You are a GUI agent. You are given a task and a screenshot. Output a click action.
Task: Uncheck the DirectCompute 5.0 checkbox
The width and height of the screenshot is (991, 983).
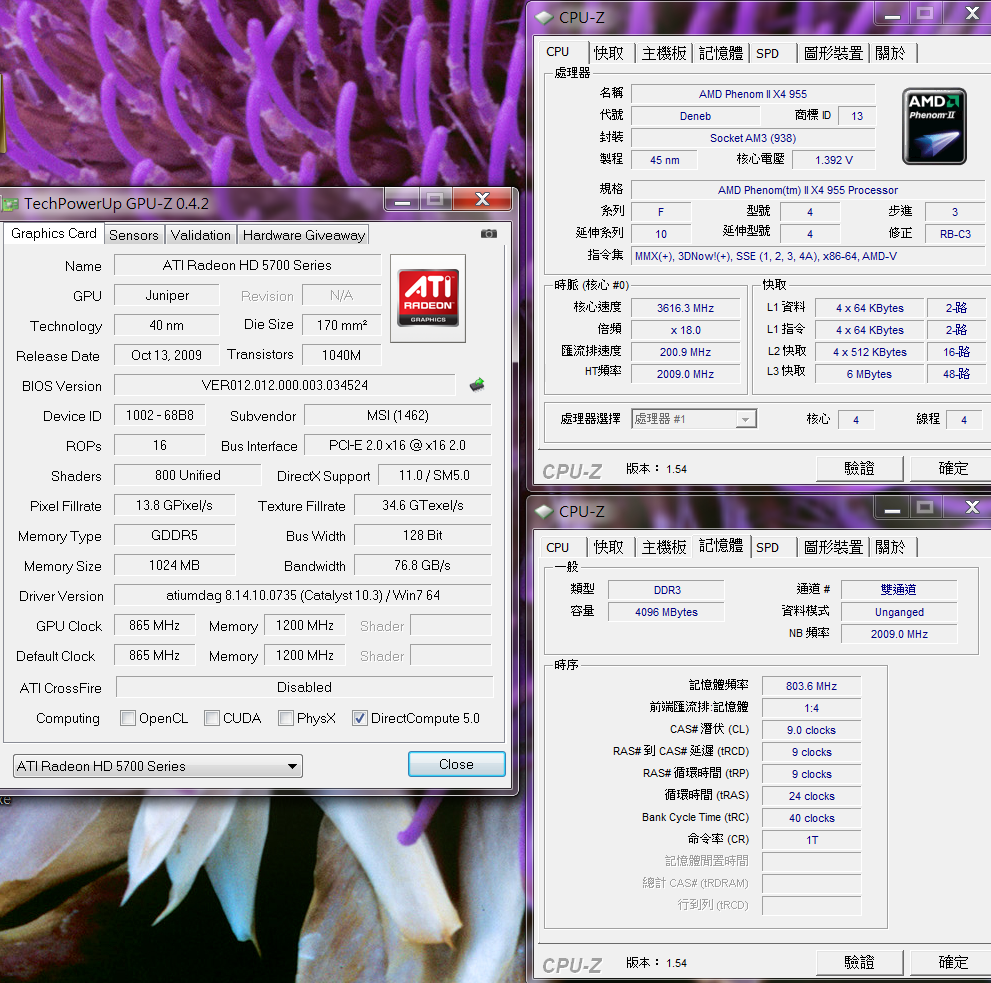tap(360, 718)
